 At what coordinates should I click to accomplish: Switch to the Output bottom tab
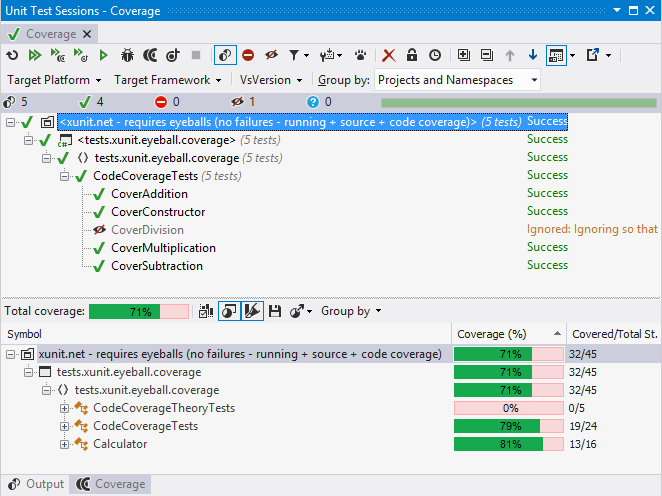tap(36, 484)
